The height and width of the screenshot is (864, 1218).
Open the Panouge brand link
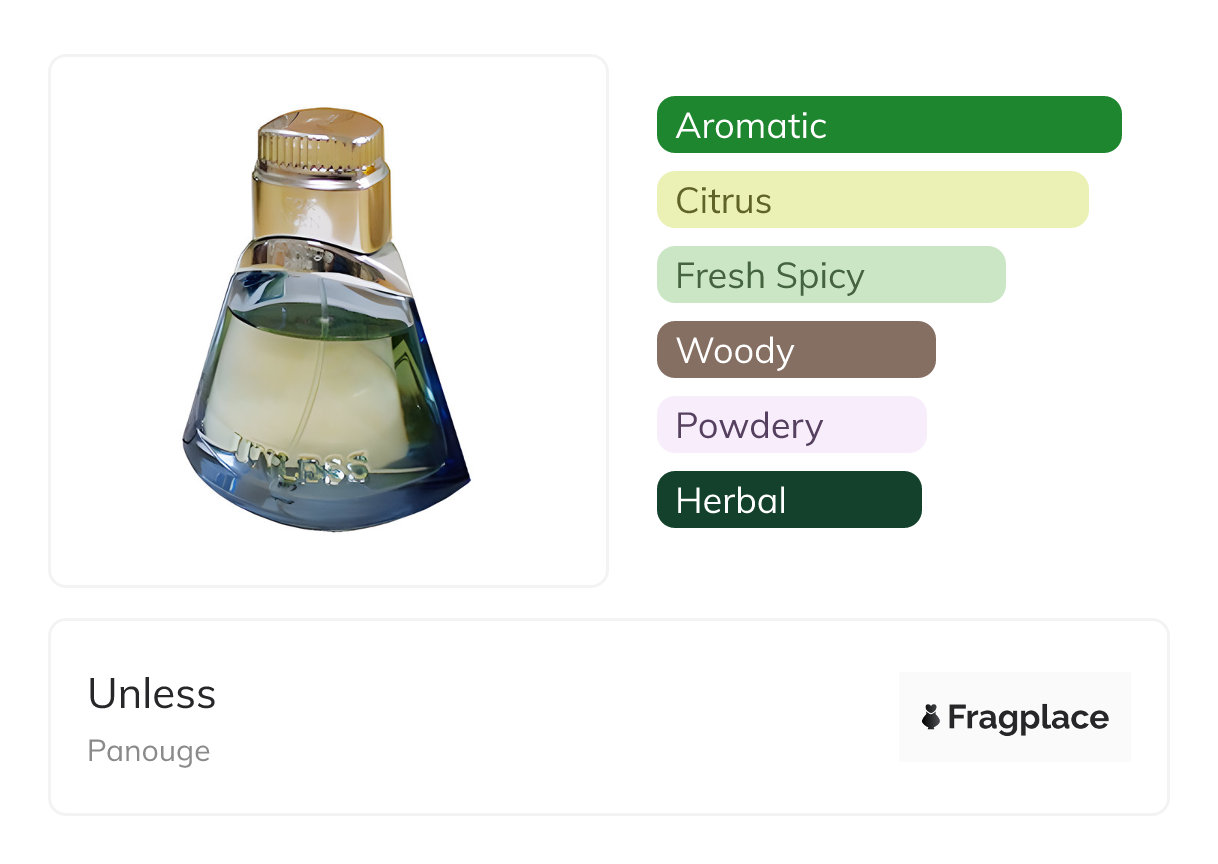pos(149,751)
